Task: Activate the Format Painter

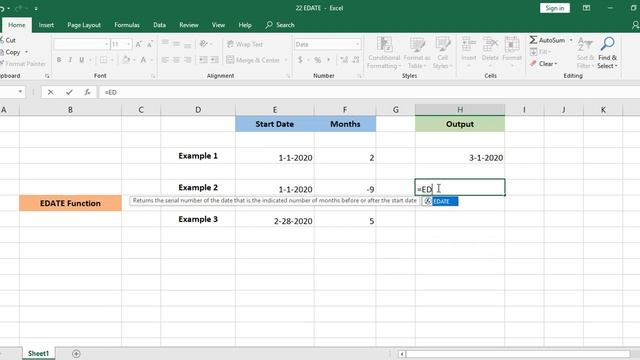Action: pos(23,64)
